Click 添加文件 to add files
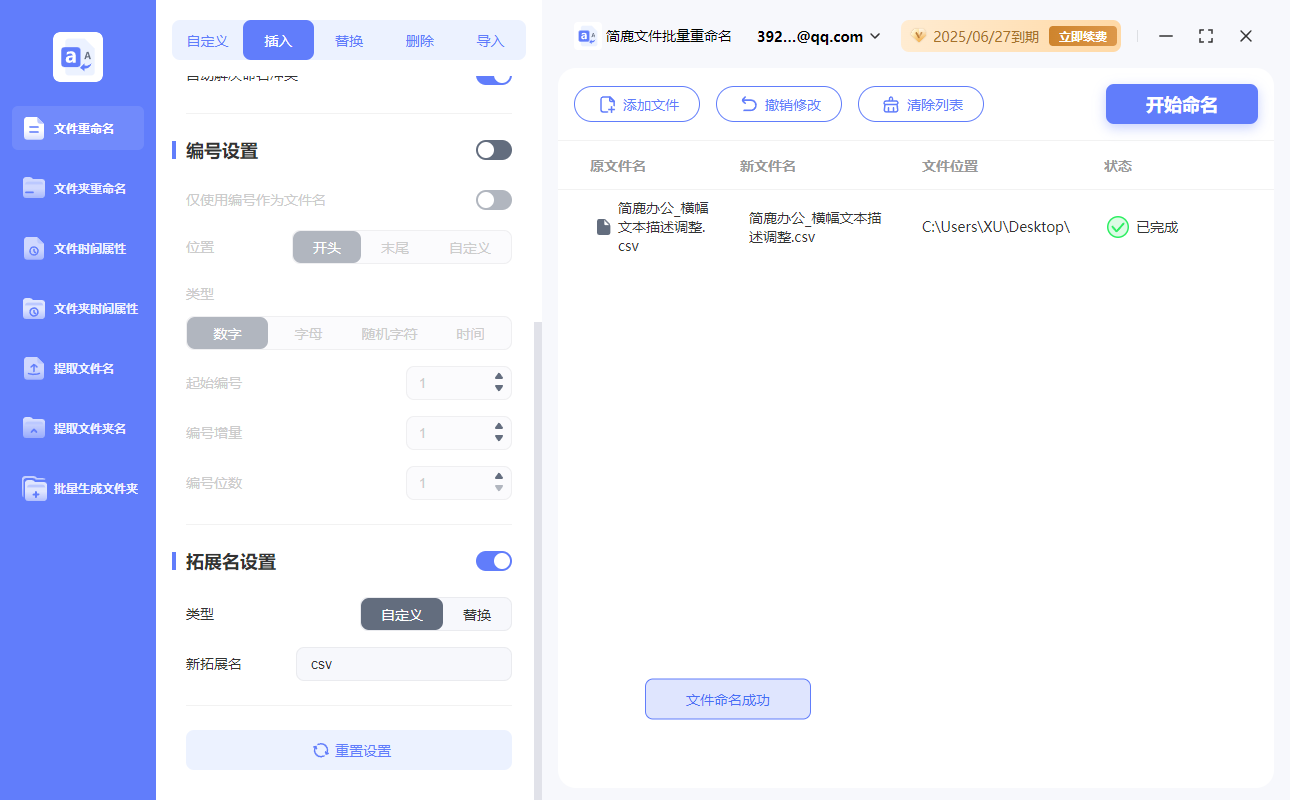 pyautogui.click(x=637, y=104)
